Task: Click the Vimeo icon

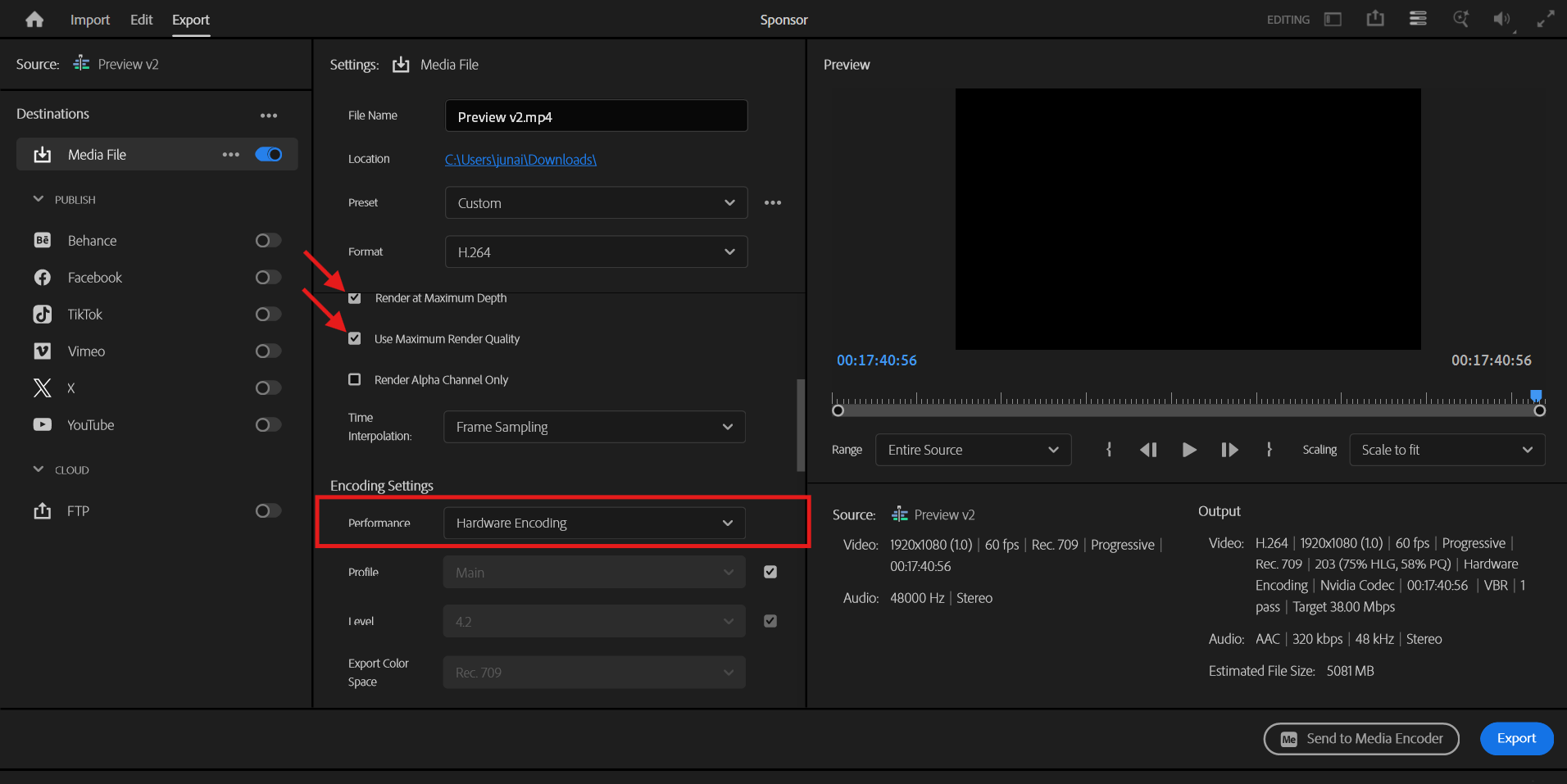Action: point(43,351)
